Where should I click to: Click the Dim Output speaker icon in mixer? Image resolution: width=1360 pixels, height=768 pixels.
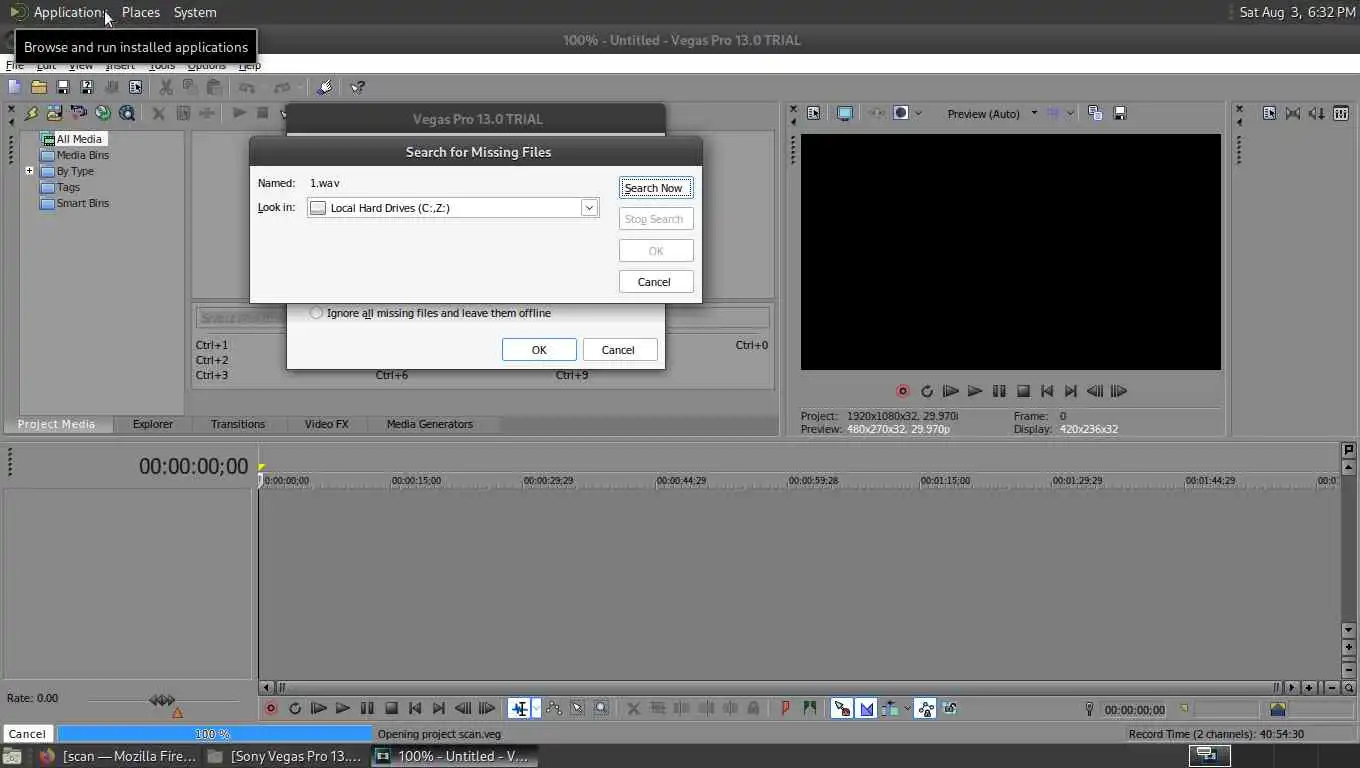pyautogui.click(x=1317, y=113)
